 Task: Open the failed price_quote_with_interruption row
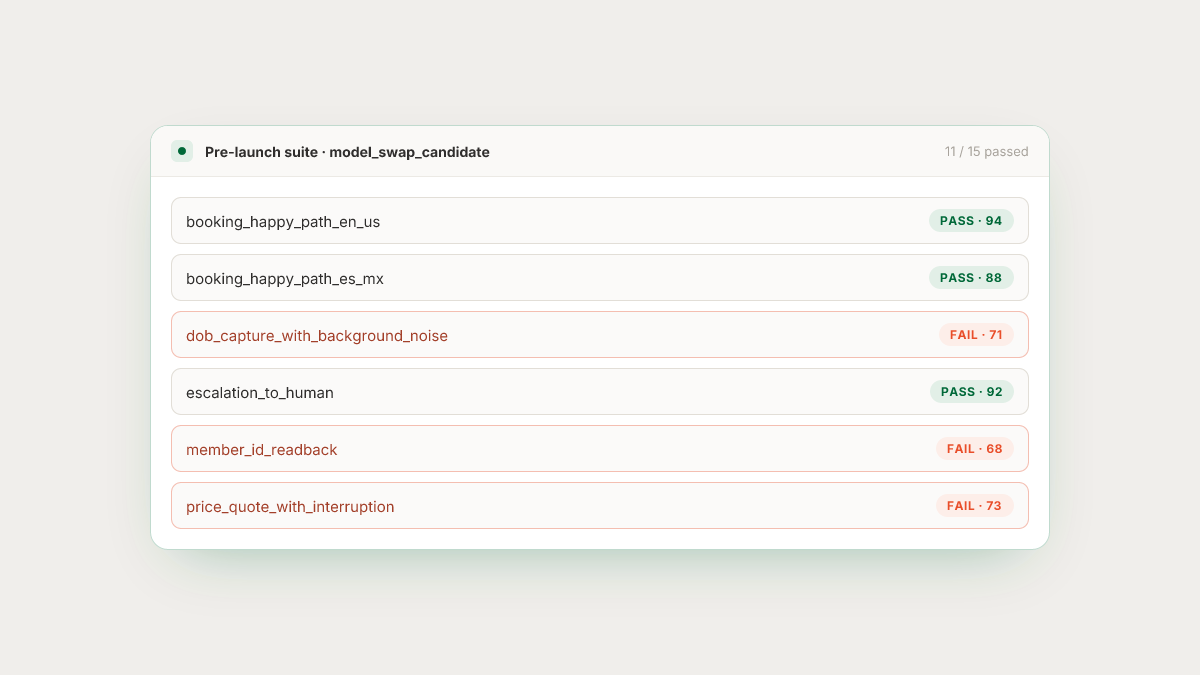pos(600,506)
